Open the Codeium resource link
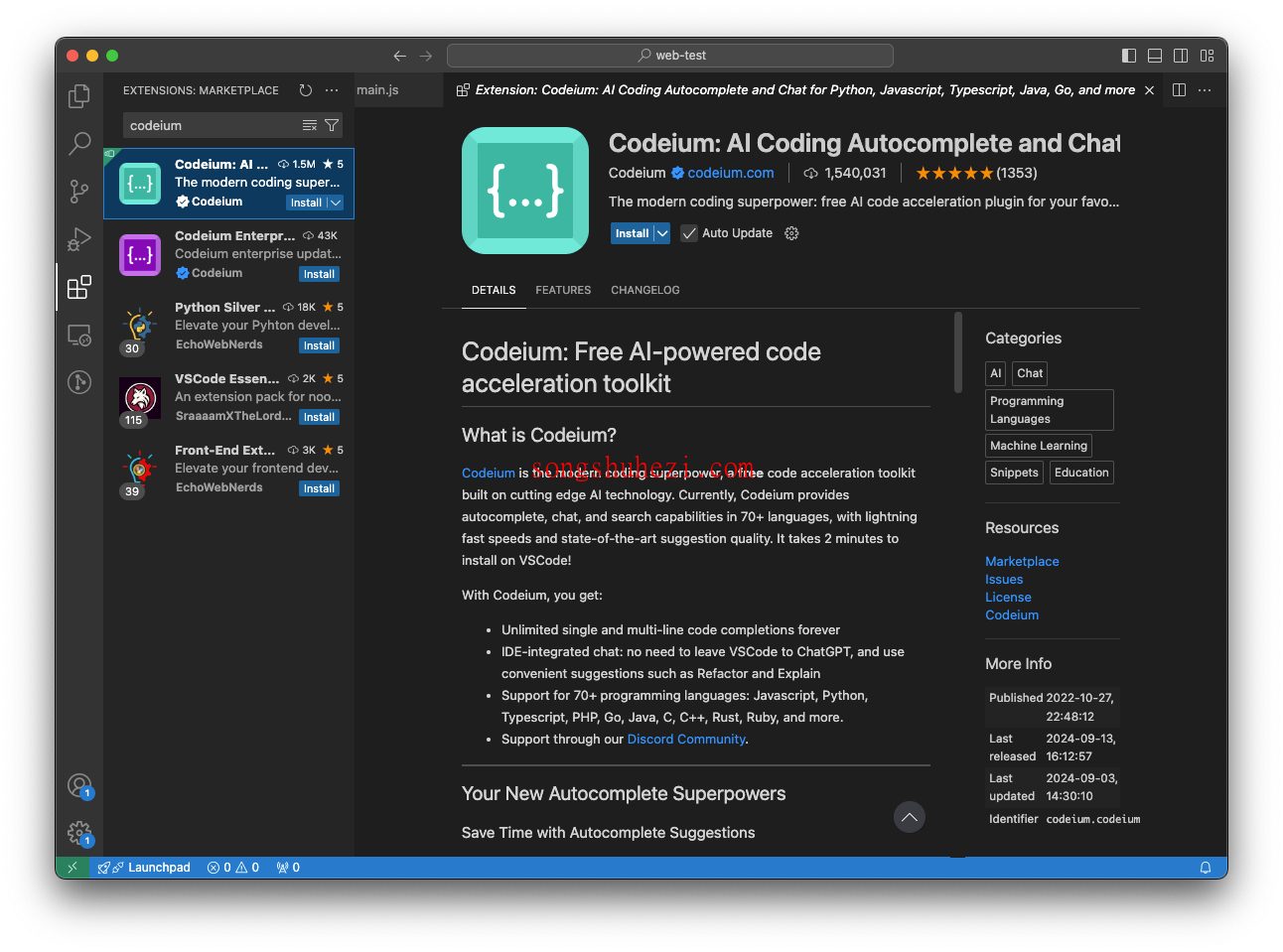 click(1012, 615)
